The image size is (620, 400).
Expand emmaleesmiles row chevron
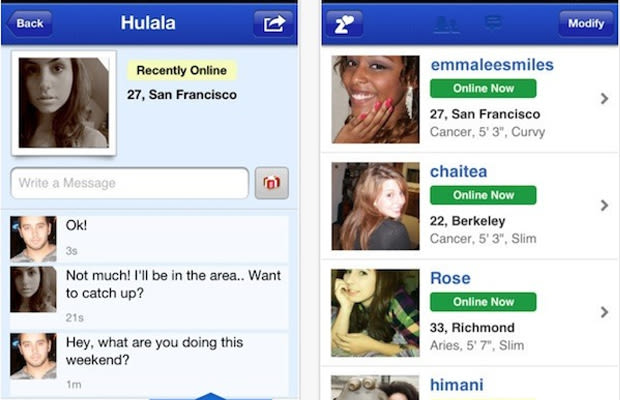604,98
